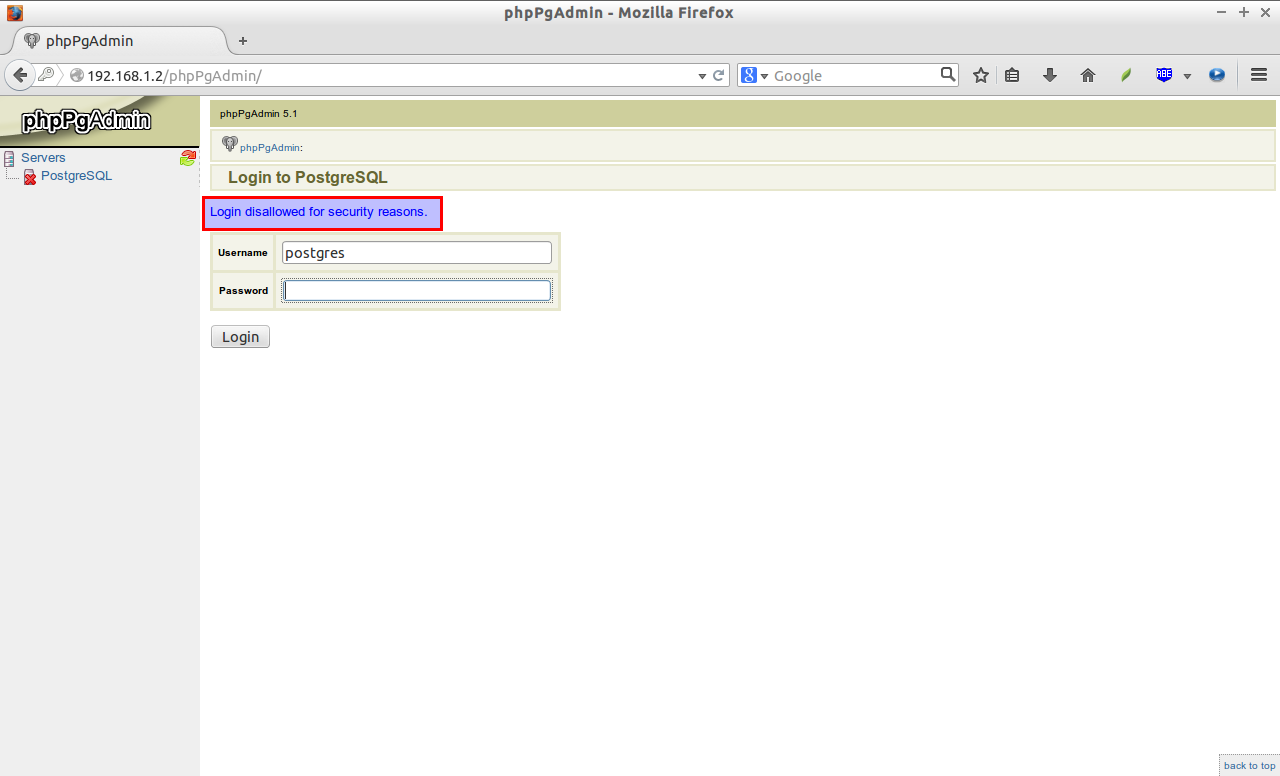Click the address bar URL field
Screen dimensions: 1280x776
click(390, 76)
